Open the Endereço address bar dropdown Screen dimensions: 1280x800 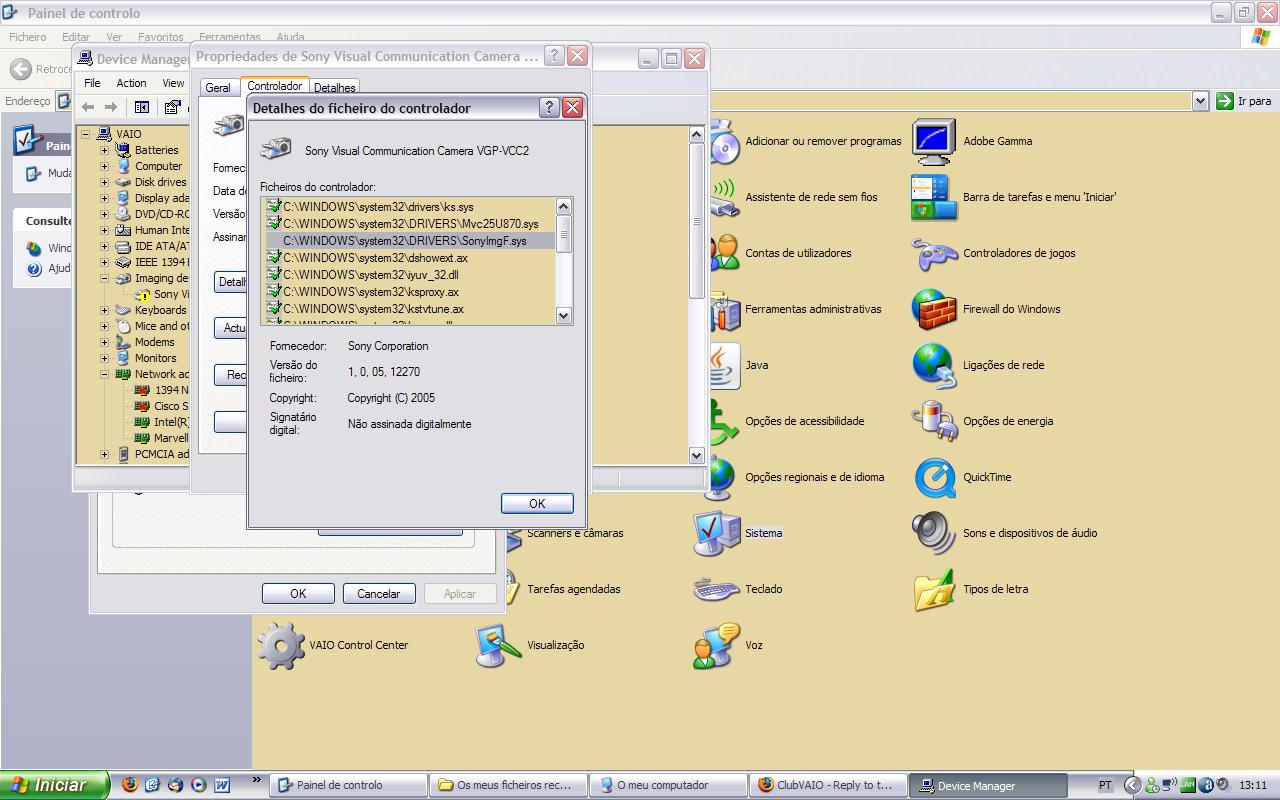pyautogui.click(x=1200, y=101)
